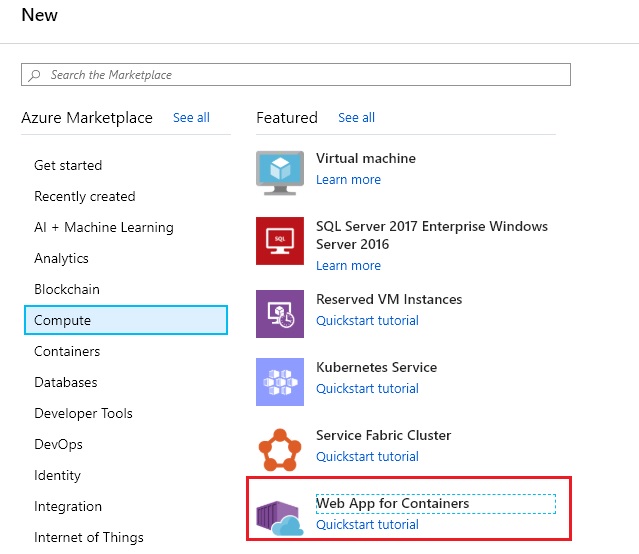
Task: Open the Containers category
Action: point(67,351)
